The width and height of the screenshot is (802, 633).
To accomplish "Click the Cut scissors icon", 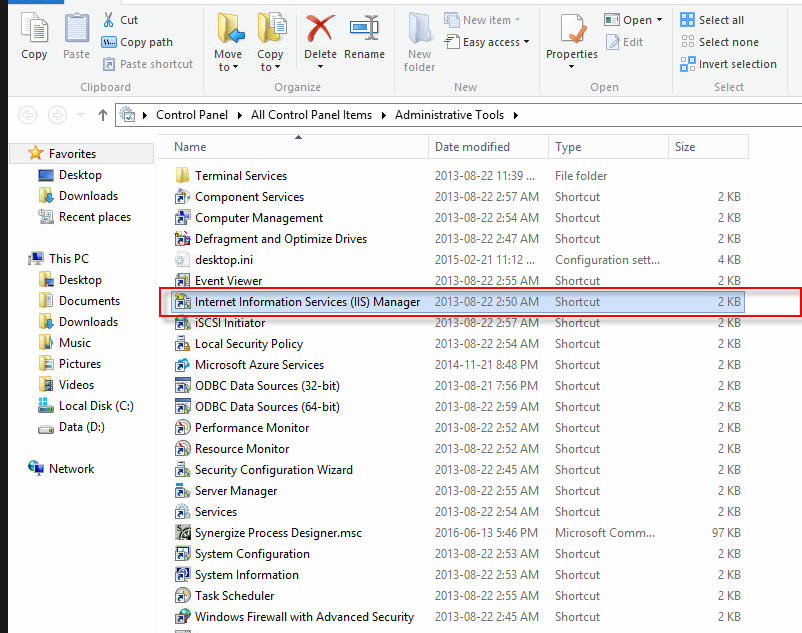I will click(x=108, y=20).
